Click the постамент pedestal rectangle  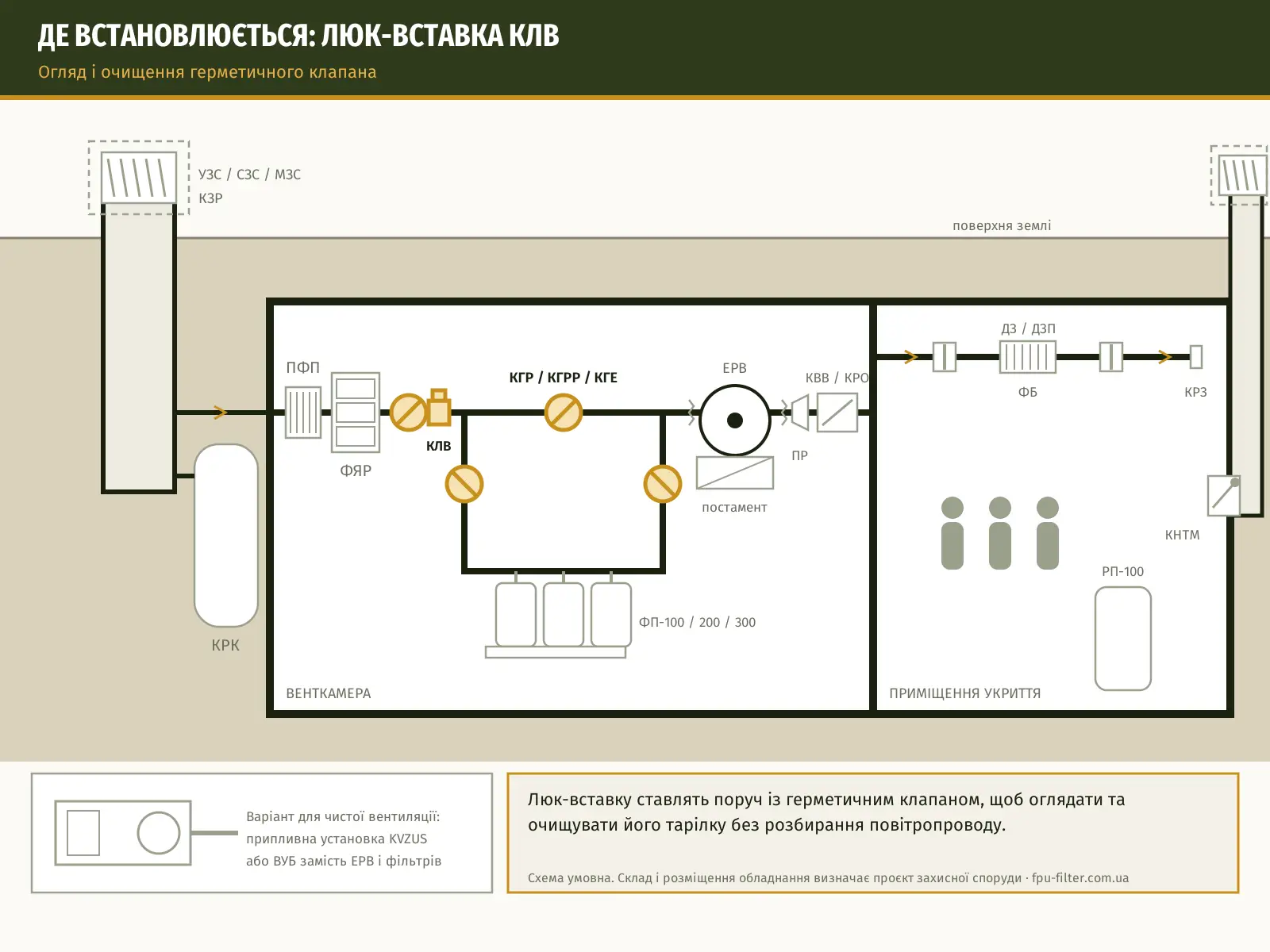[735, 473]
